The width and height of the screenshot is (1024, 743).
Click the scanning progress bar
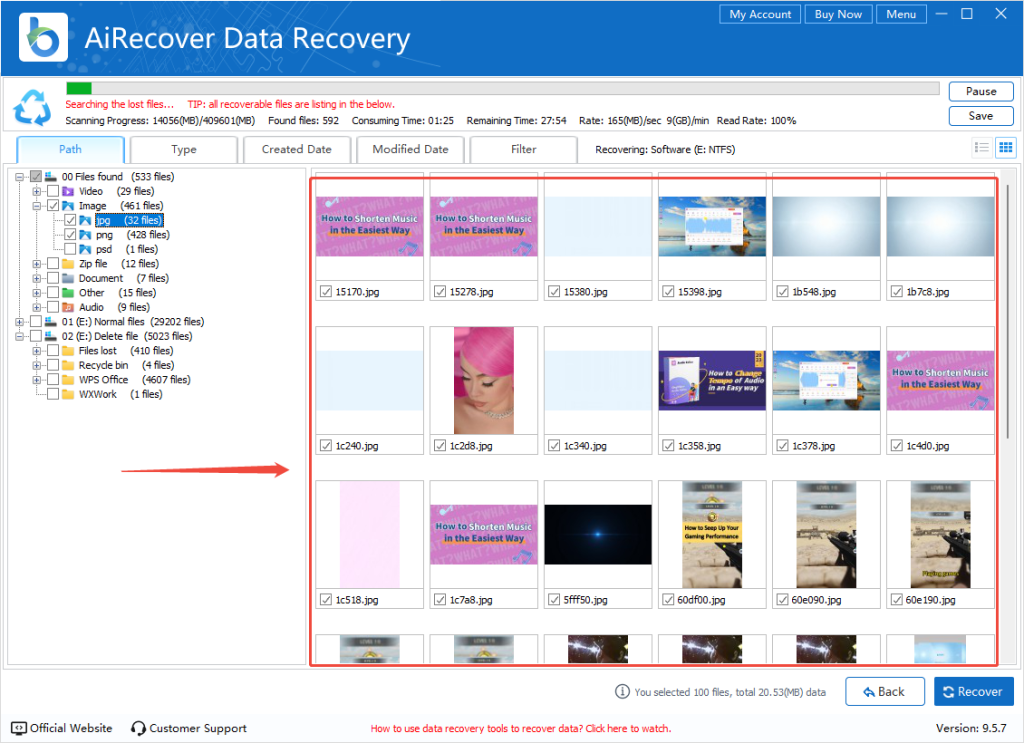pyautogui.click(x=502, y=88)
